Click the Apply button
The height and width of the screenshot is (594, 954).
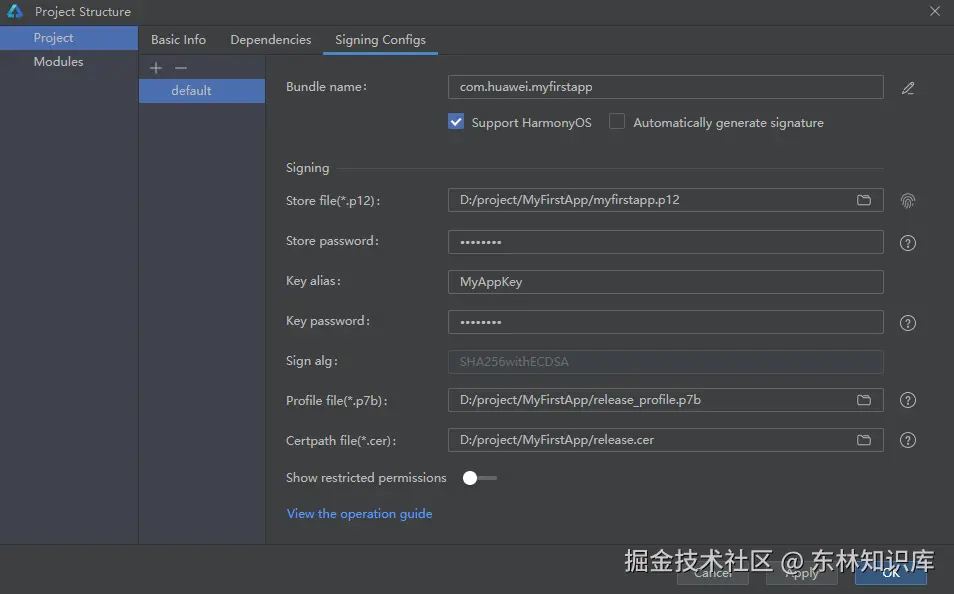pyautogui.click(x=802, y=573)
